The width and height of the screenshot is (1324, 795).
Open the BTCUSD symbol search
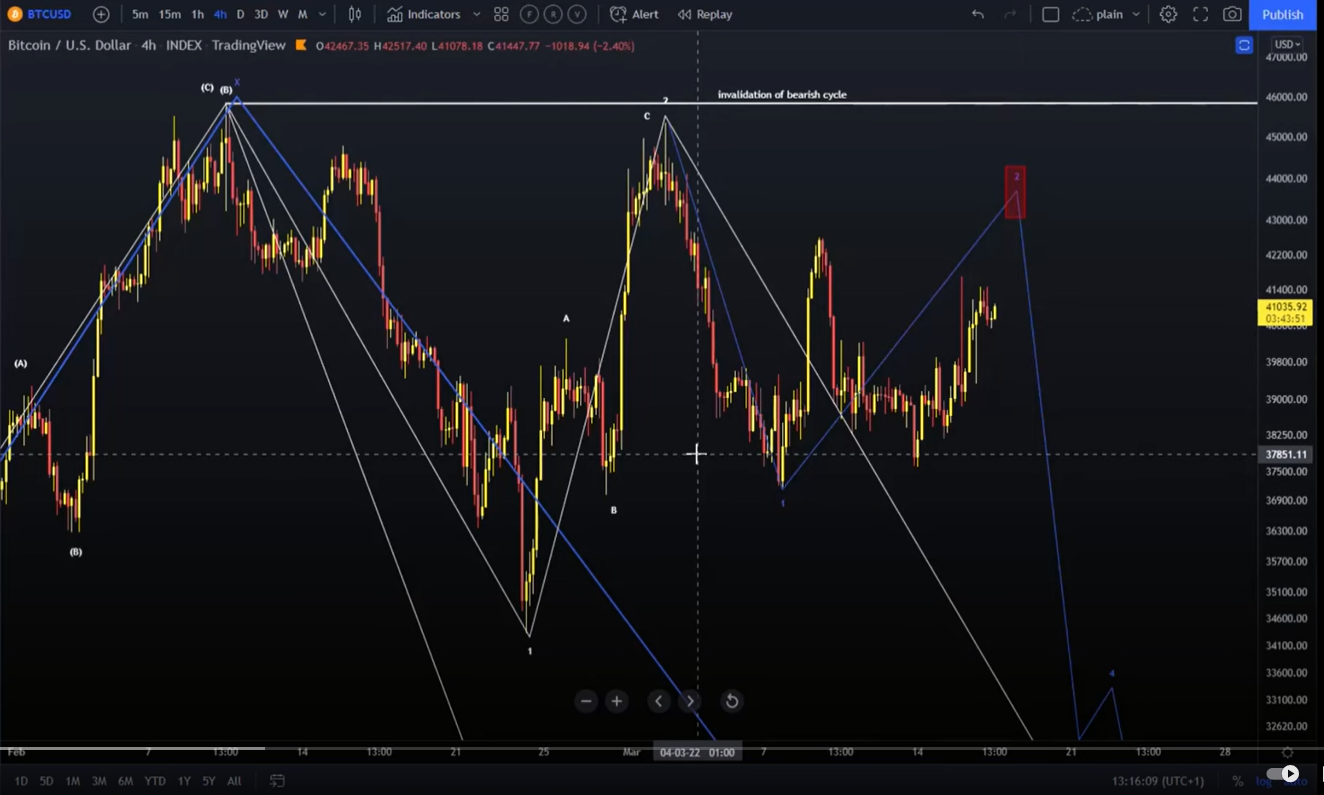coord(40,14)
